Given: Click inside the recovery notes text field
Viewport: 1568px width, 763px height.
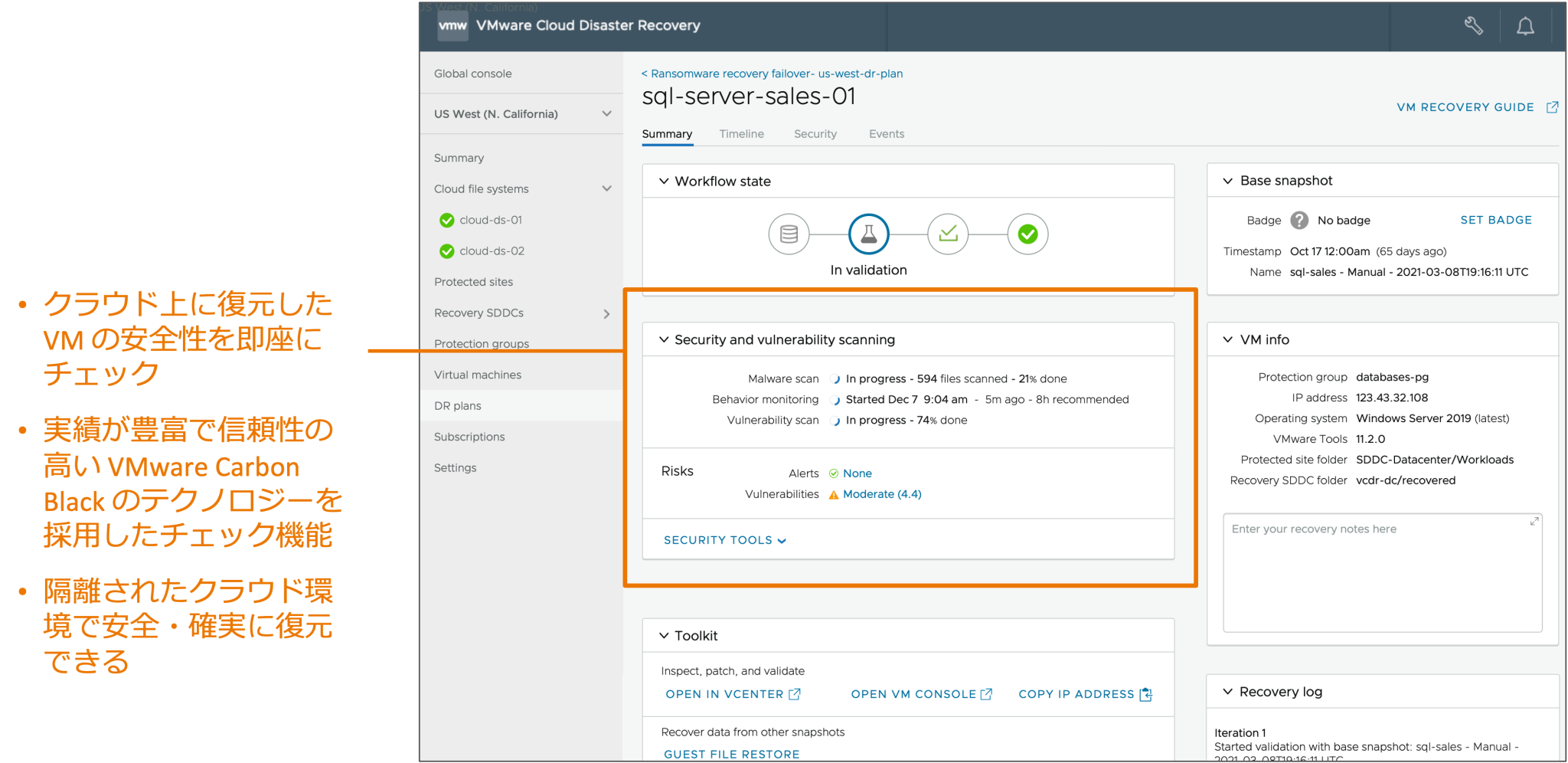Looking at the screenshot, I should point(1378,575).
